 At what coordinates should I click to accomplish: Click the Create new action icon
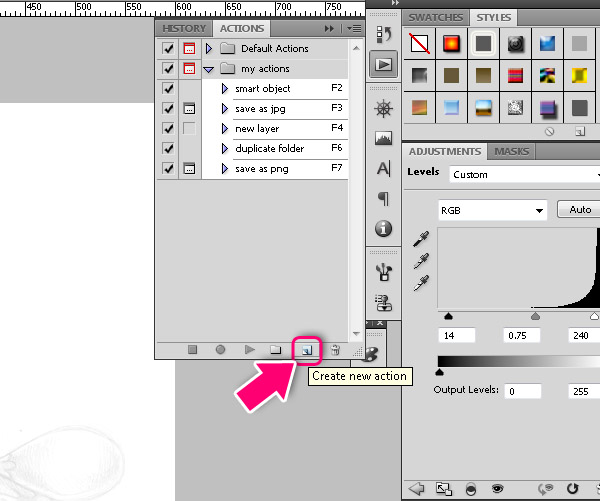pyautogui.click(x=306, y=349)
